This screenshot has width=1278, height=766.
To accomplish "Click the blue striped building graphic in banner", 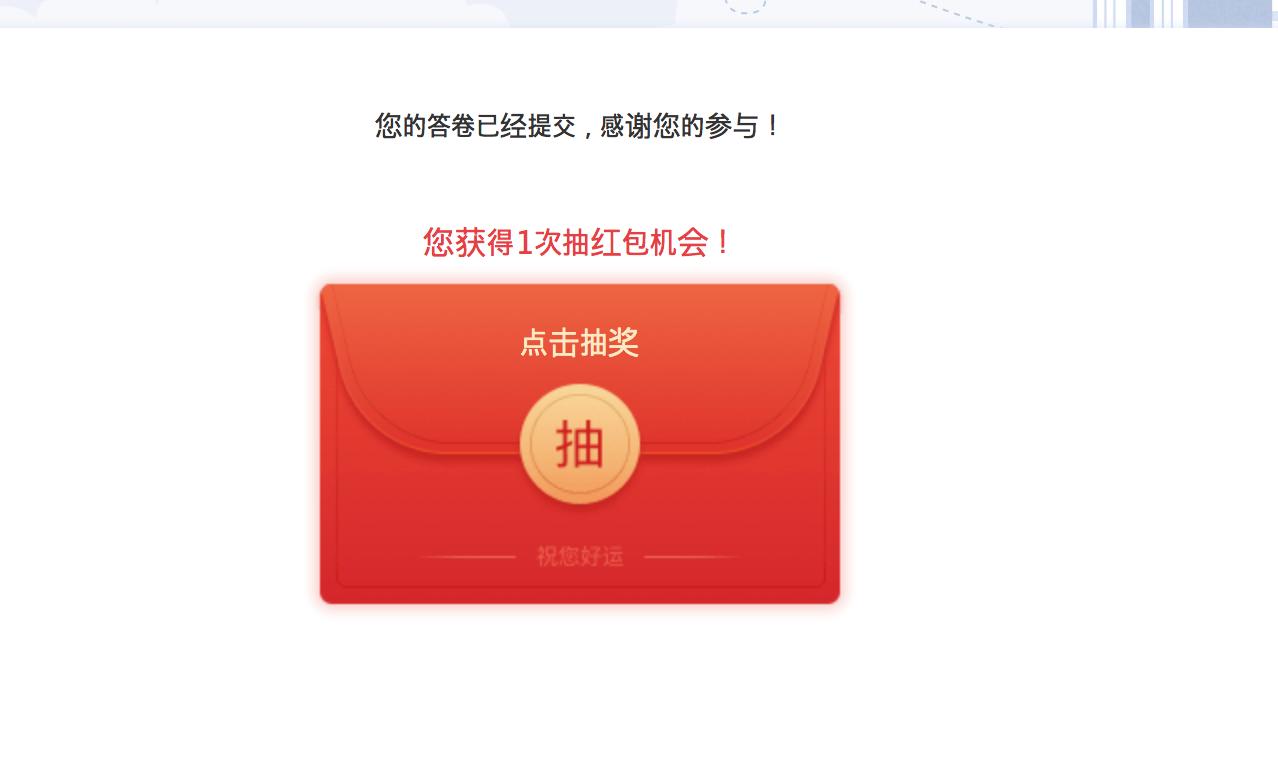I will tap(1185, 13).
